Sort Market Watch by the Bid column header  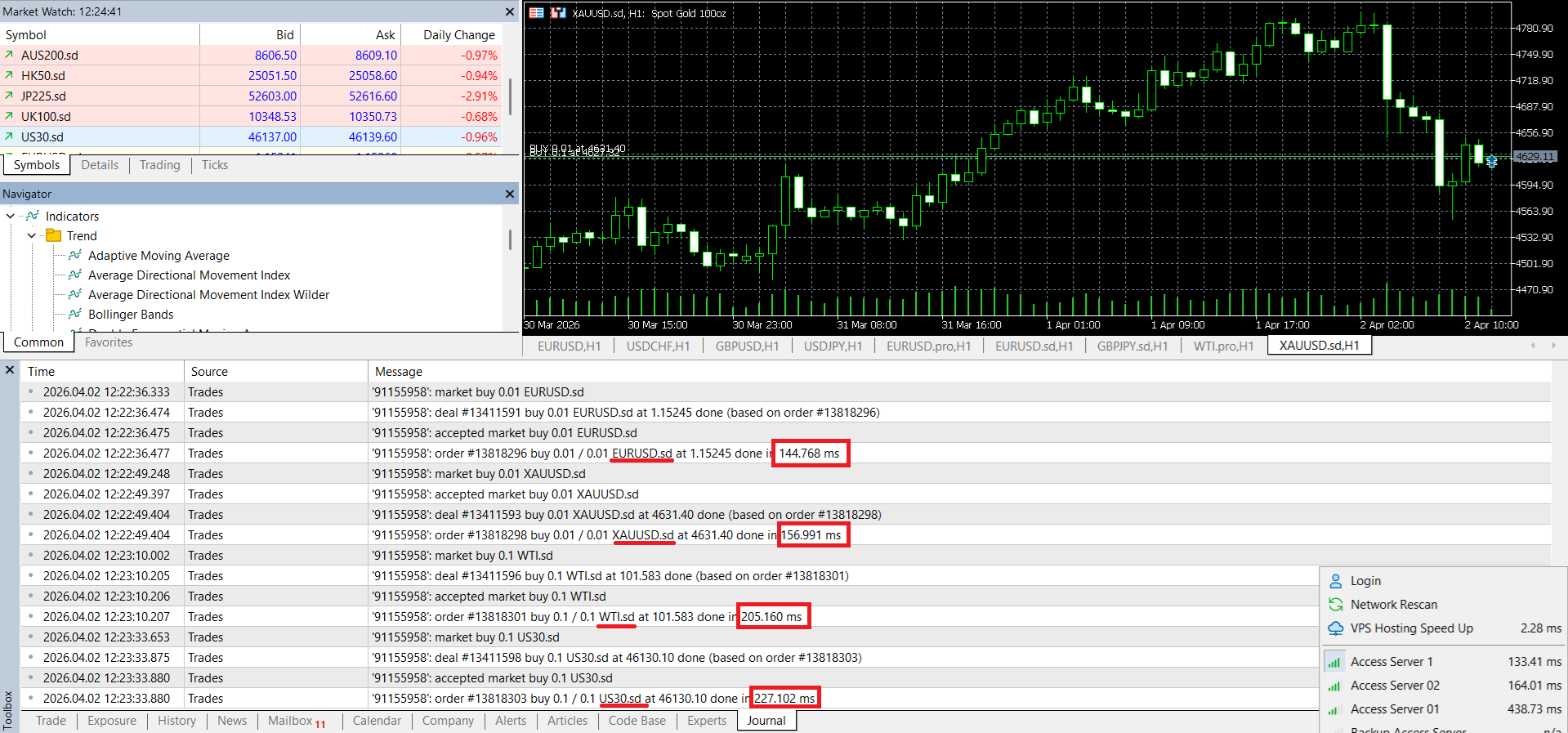pos(250,34)
